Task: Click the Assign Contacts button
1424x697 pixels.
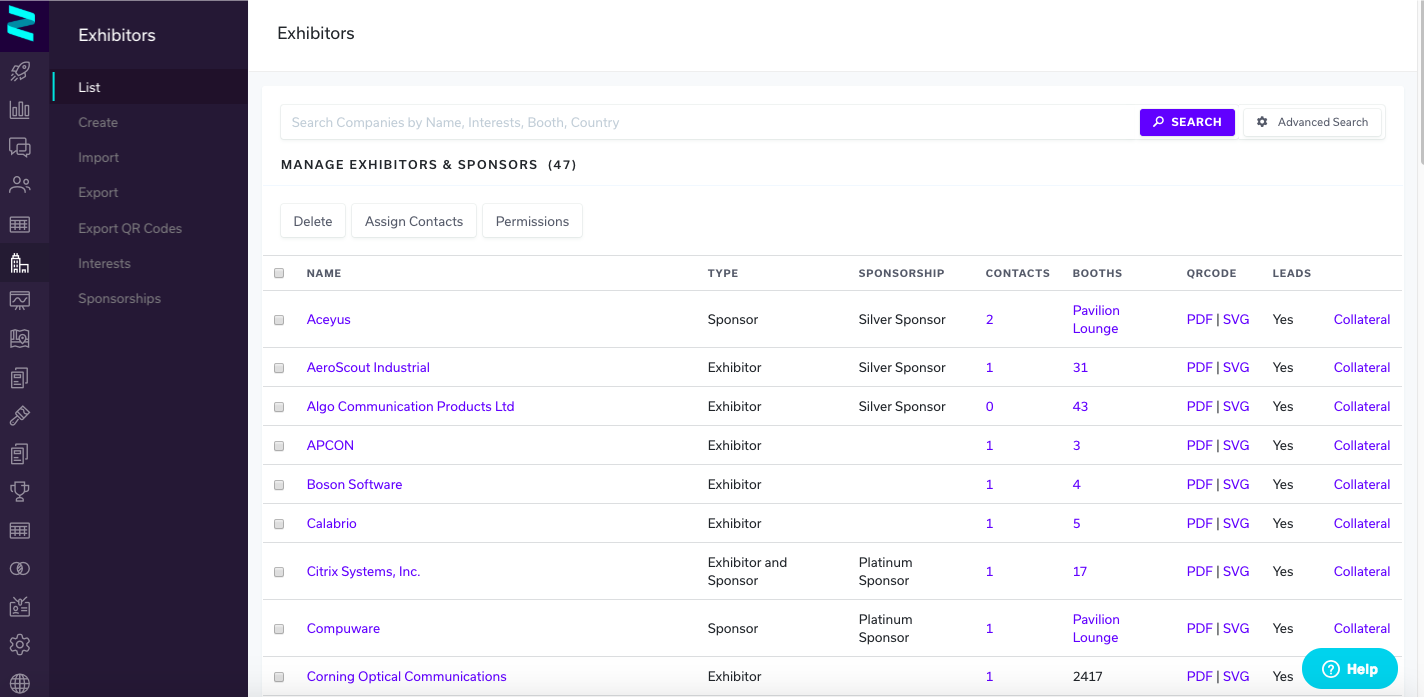Action: tap(414, 221)
